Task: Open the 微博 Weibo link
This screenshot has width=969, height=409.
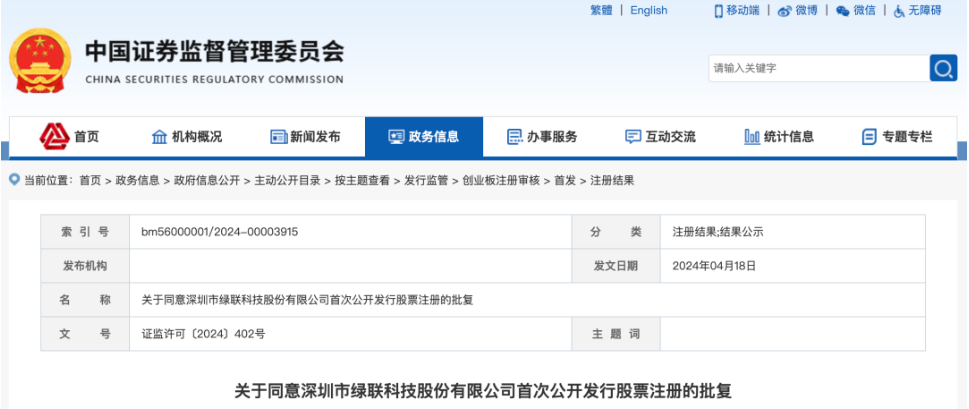Action: click(x=798, y=11)
